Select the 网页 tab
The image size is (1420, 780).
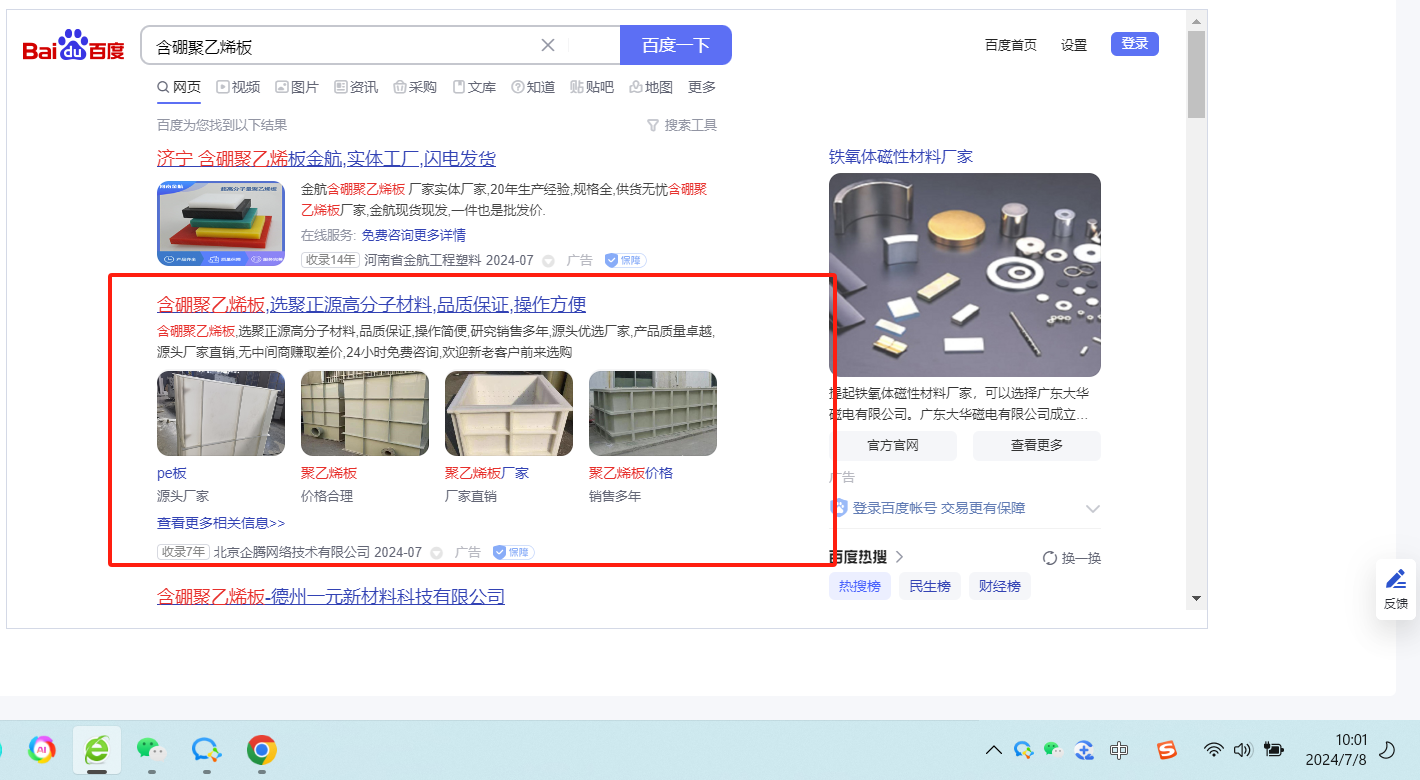coord(179,87)
